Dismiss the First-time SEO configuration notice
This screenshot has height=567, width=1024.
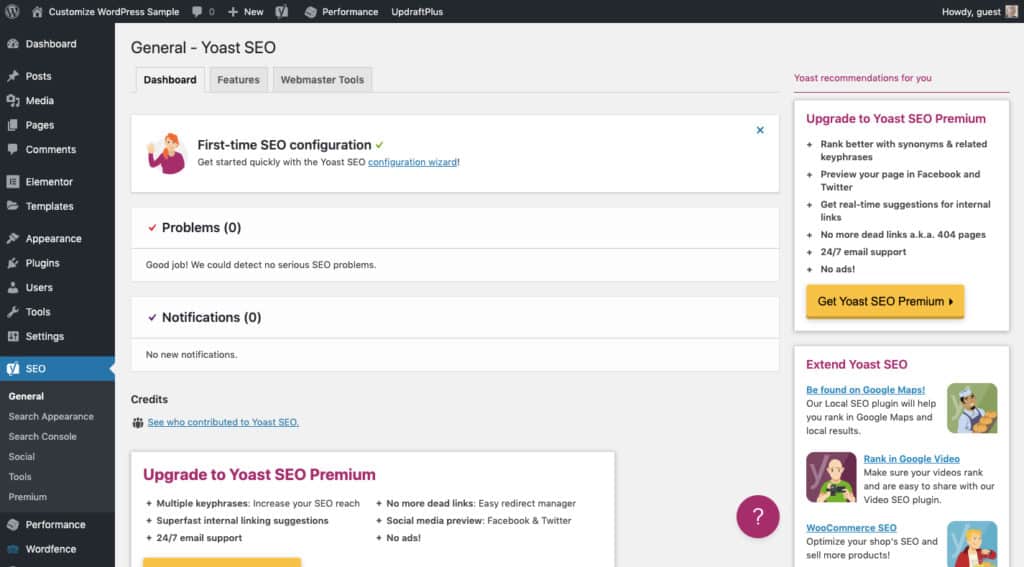coord(760,130)
